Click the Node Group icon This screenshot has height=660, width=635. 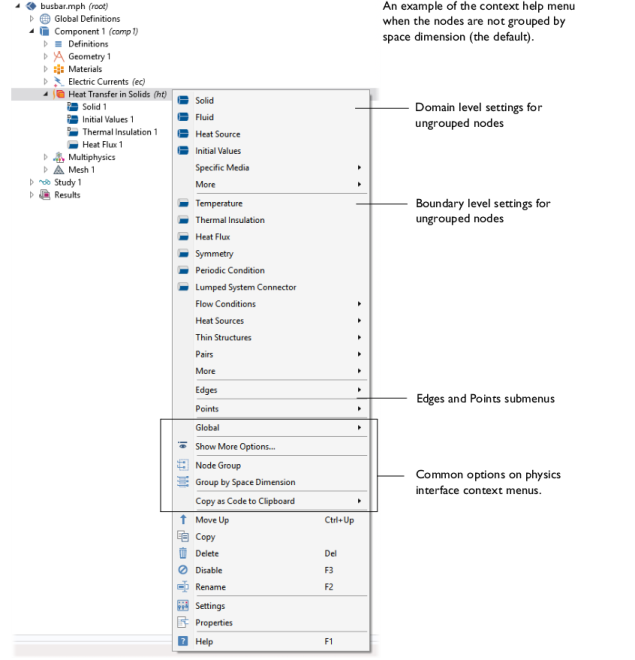[183, 465]
